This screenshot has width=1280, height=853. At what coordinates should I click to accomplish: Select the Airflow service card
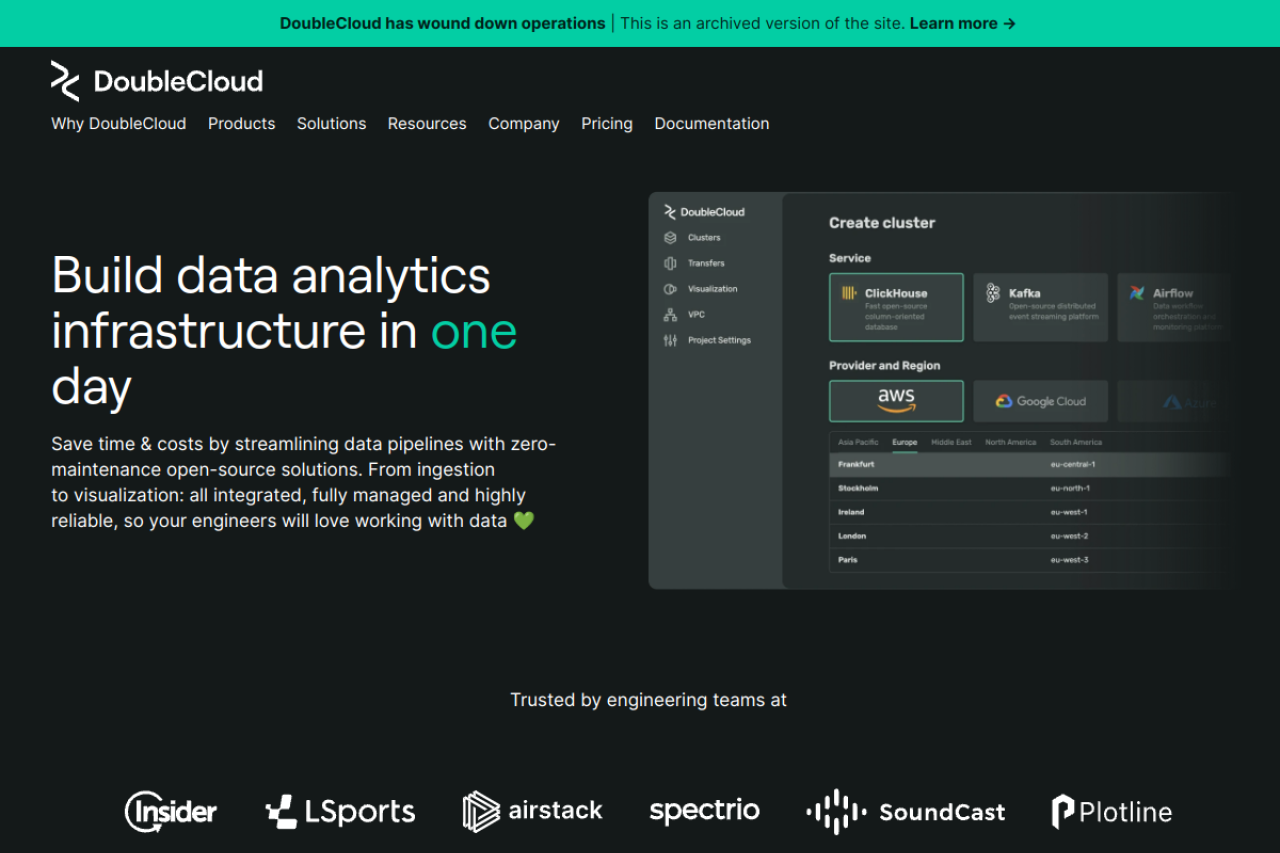(1174, 307)
